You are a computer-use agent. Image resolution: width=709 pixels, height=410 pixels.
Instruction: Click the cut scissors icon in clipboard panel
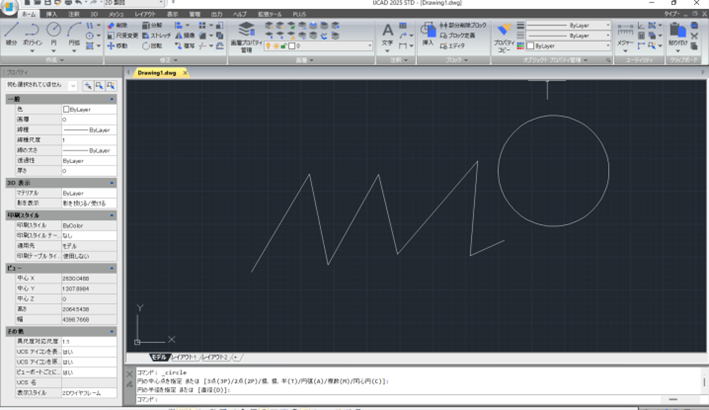coord(695,36)
